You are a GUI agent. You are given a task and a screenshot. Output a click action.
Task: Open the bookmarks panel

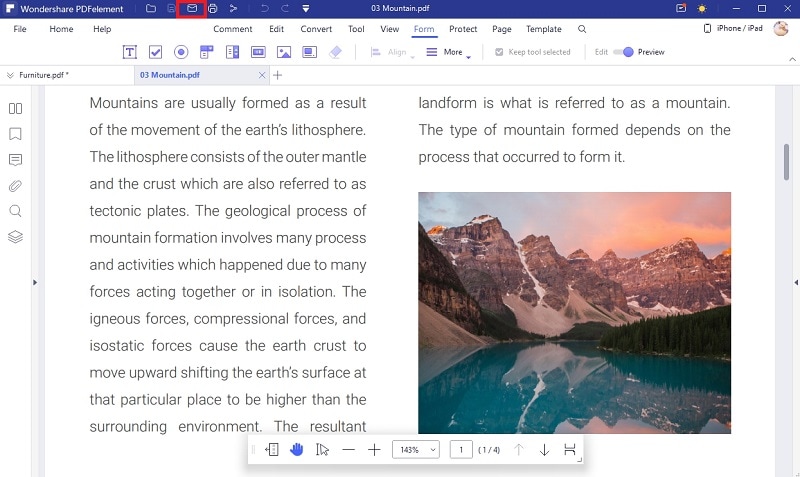(x=15, y=134)
